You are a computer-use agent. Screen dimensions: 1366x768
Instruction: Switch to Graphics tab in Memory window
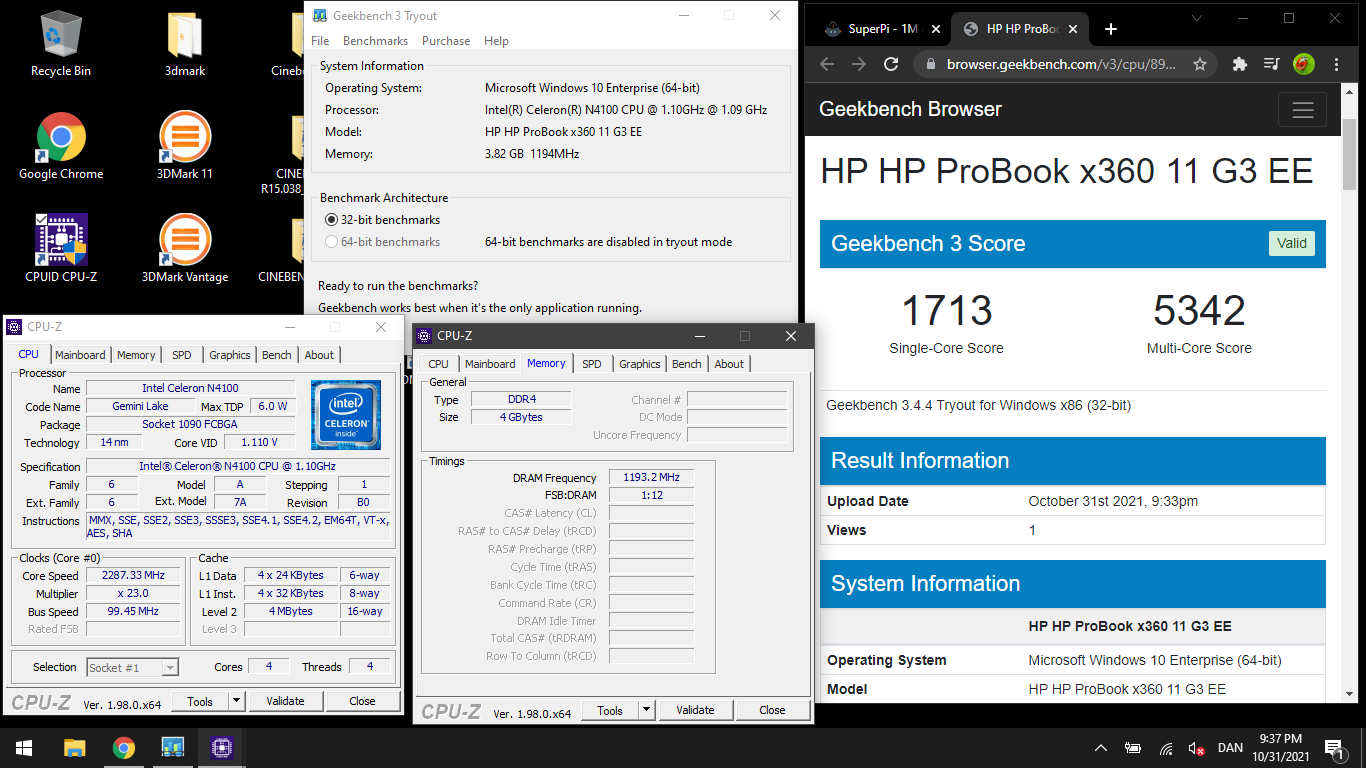tap(639, 364)
